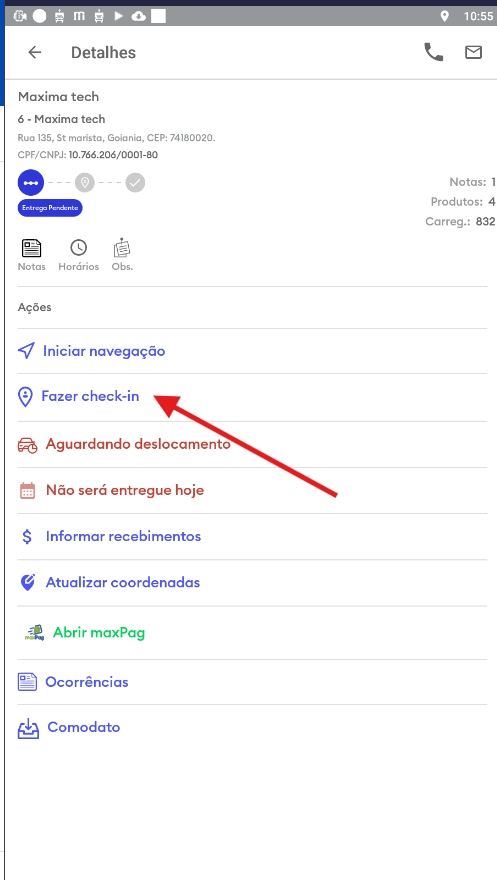The height and width of the screenshot is (880, 497).
Task: Select the map pin step in progress tracker
Action: pyautogui.click(x=85, y=182)
